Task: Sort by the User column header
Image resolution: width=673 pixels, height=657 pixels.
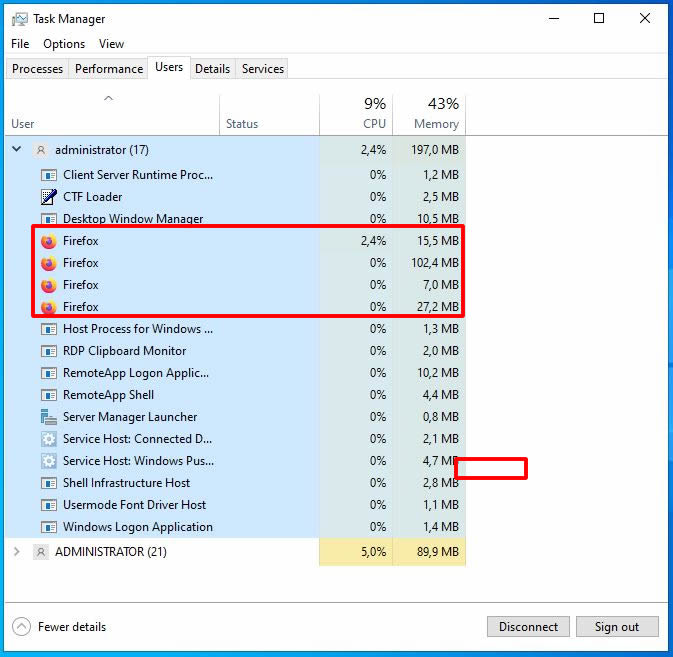Action: point(112,115)
